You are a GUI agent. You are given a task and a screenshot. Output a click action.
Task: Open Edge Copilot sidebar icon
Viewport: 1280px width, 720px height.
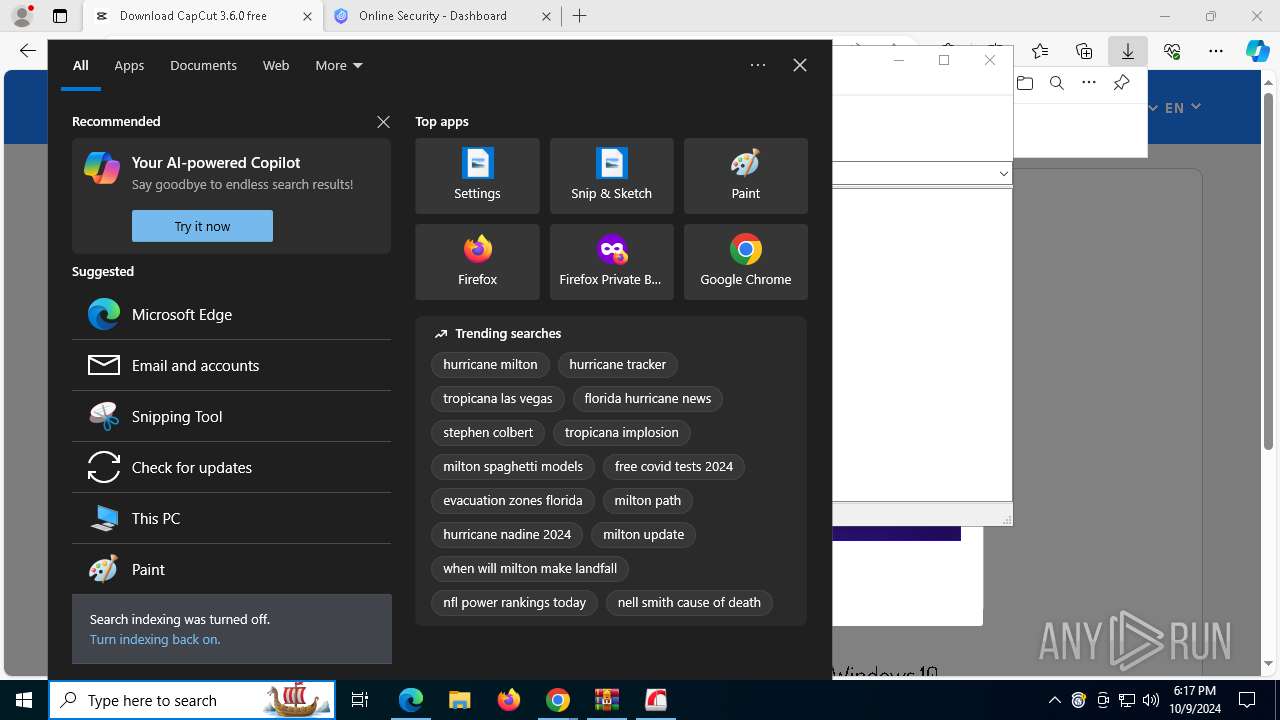(x=1257, y=51)
